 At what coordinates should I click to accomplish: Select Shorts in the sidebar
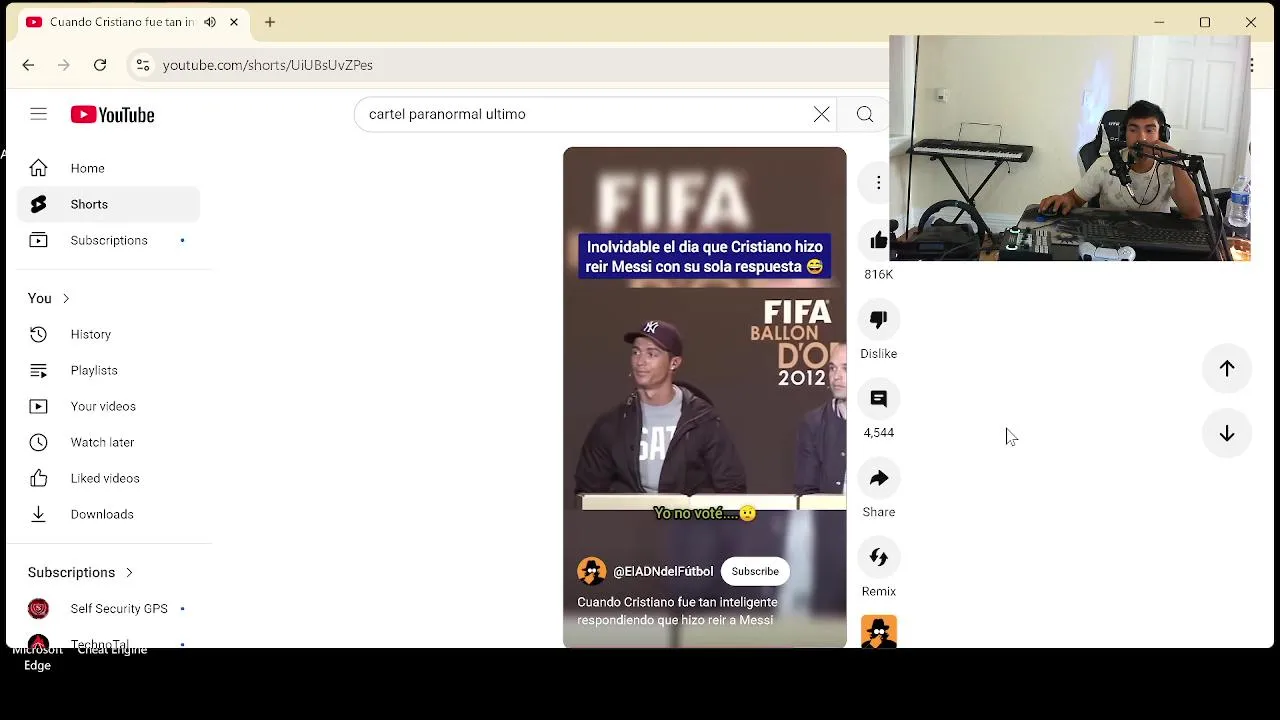[108, 204]
